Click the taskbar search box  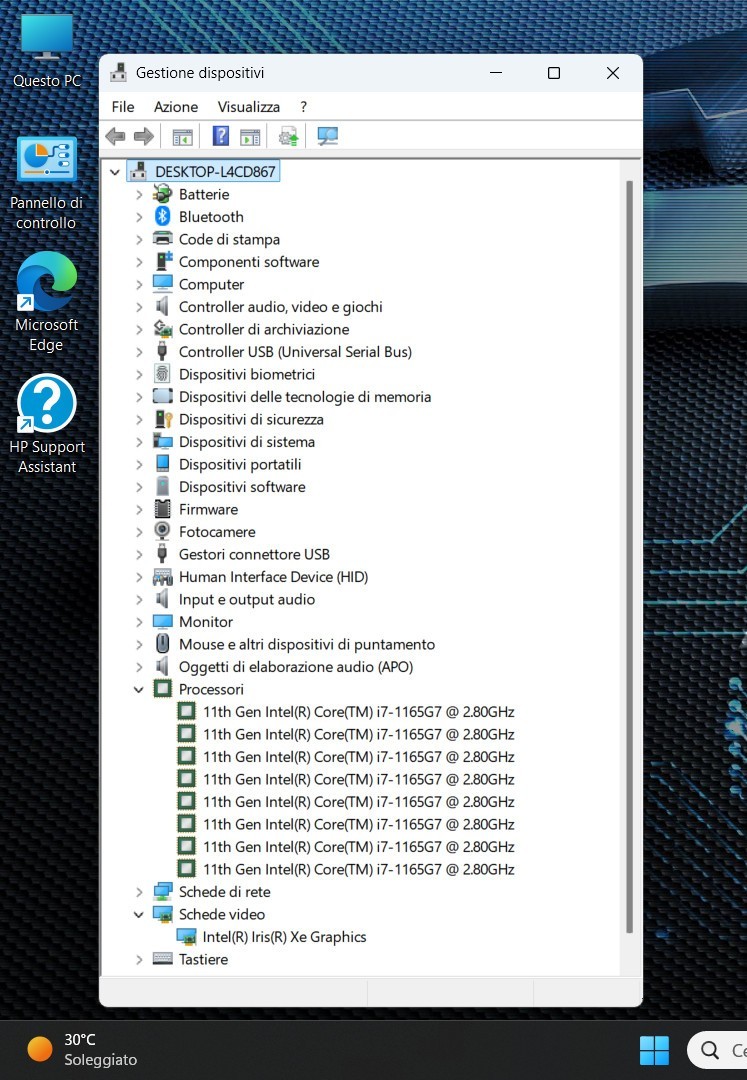[717, 1050]
